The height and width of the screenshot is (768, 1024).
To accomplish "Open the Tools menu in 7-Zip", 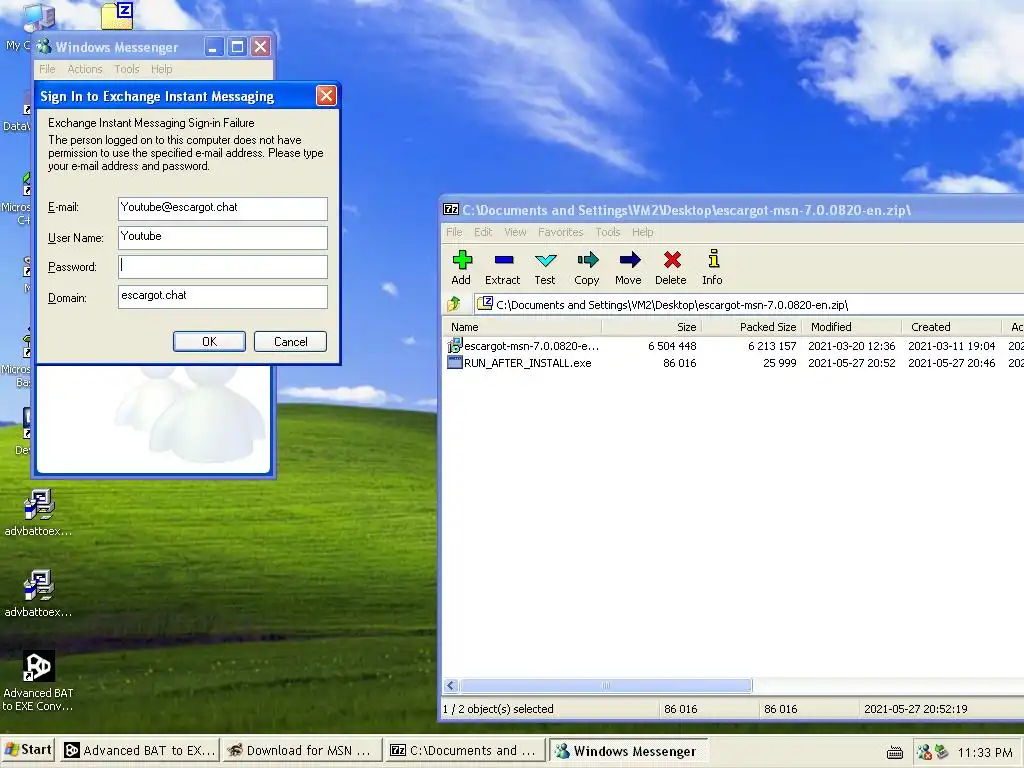I will (x=607, y=232).
